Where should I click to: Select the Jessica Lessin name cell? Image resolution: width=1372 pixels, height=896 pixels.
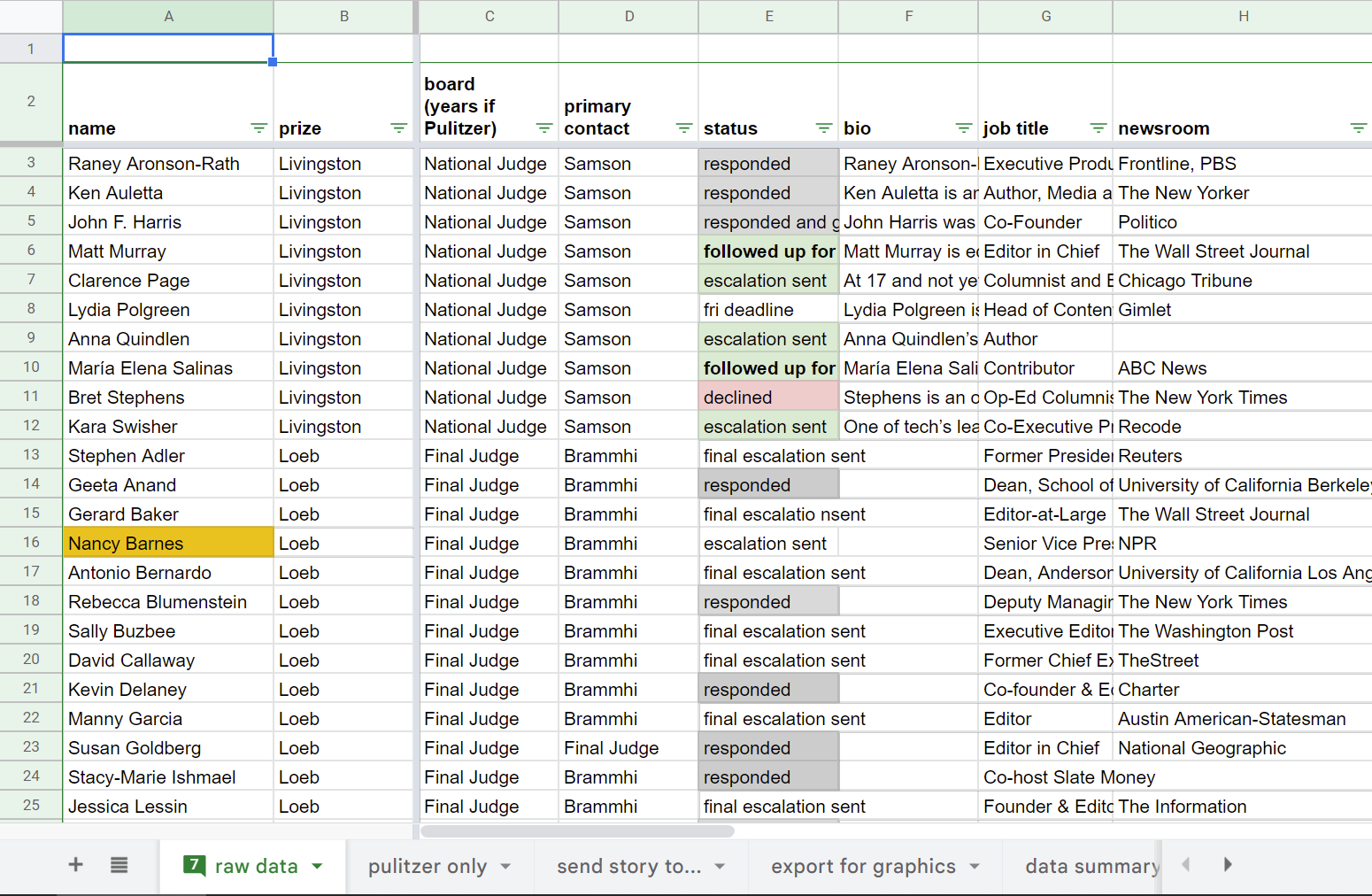[x=168, y=806]
